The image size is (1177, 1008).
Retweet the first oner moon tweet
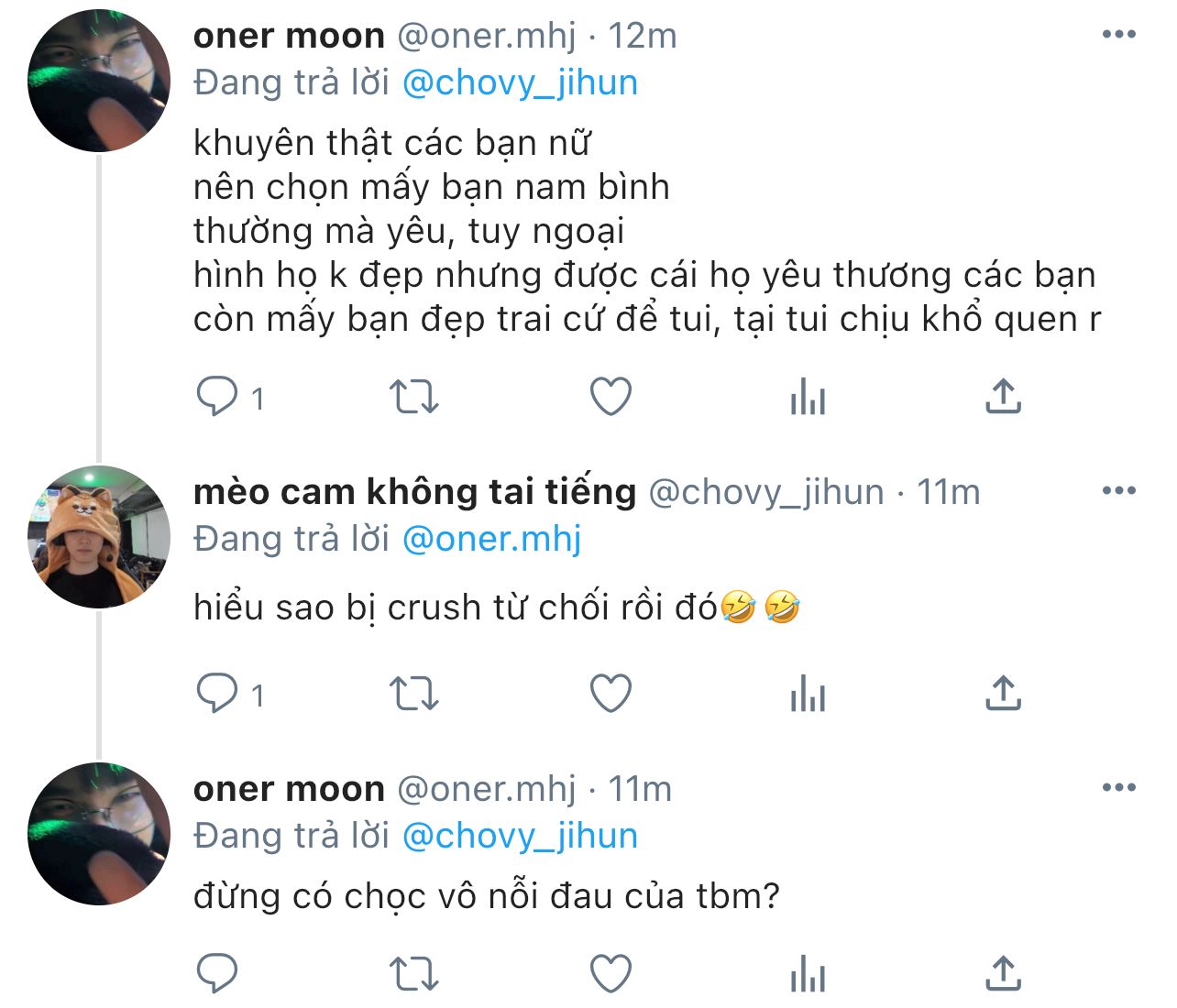414,398
